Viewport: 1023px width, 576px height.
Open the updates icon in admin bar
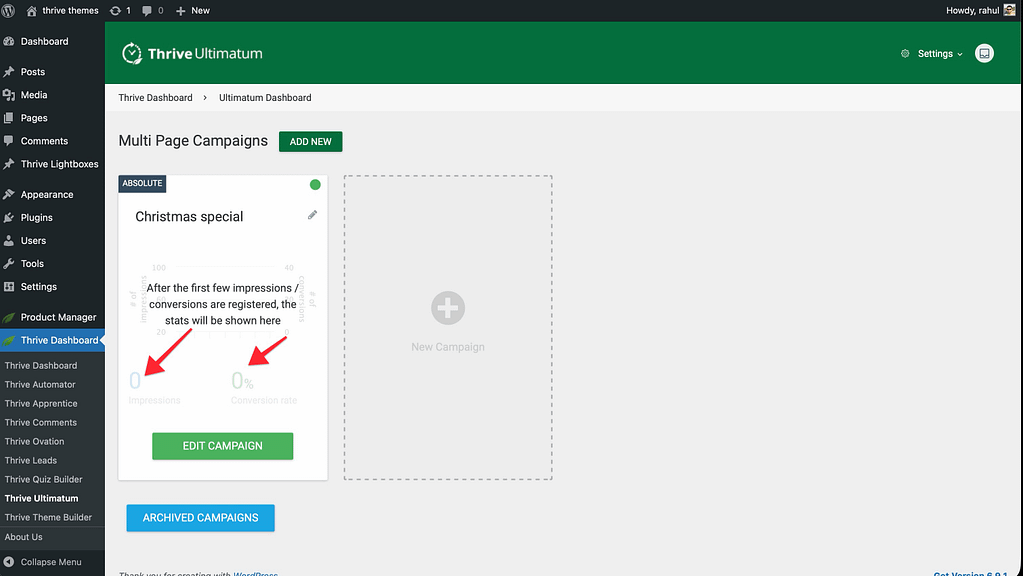pyautogui.click(x=119, y=10)
